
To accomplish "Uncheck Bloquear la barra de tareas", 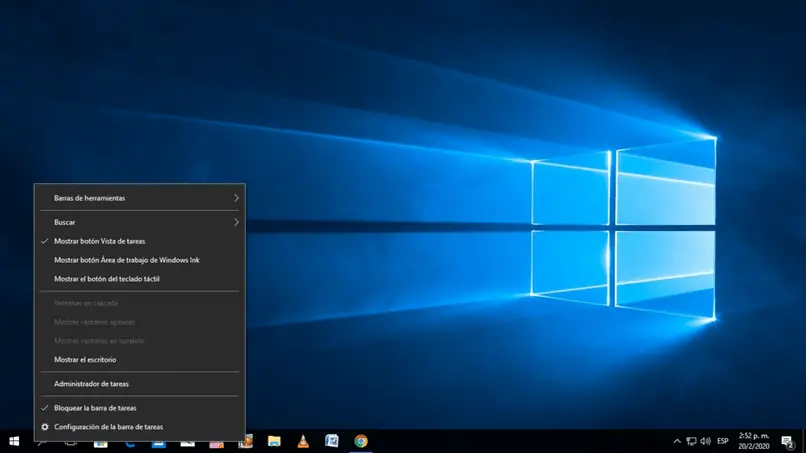I will click(x=140, y=408).
